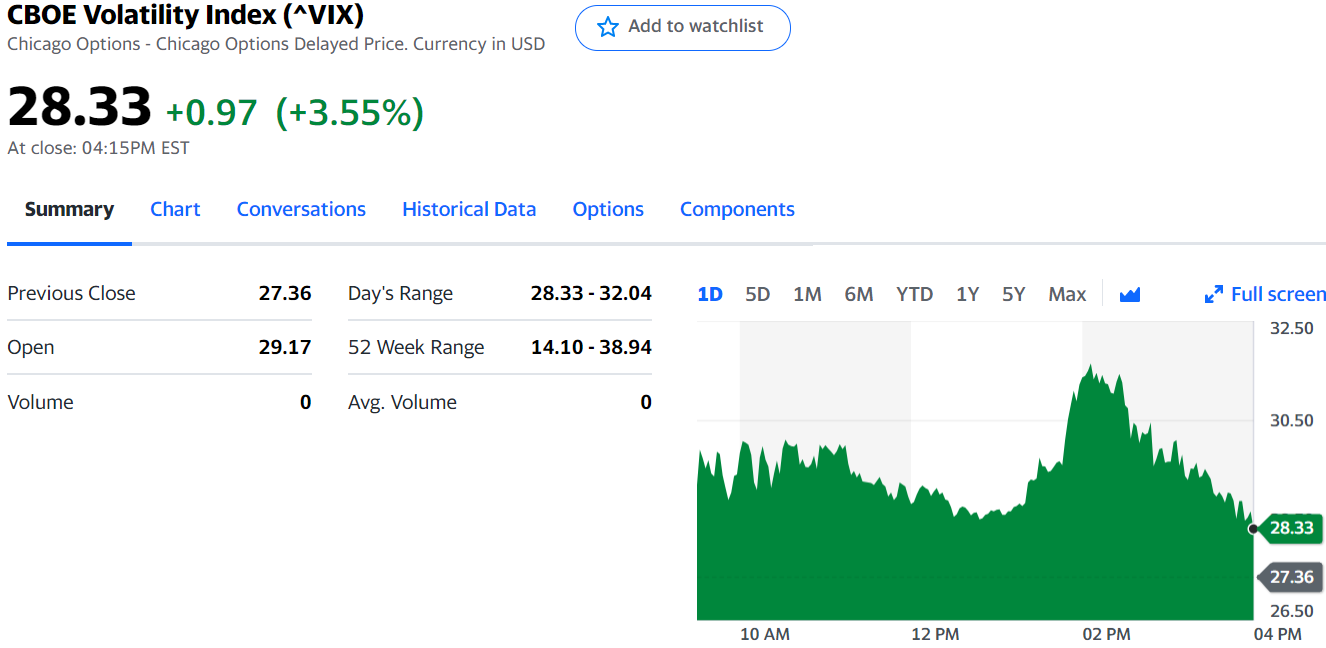Open the Options tab

608,209
